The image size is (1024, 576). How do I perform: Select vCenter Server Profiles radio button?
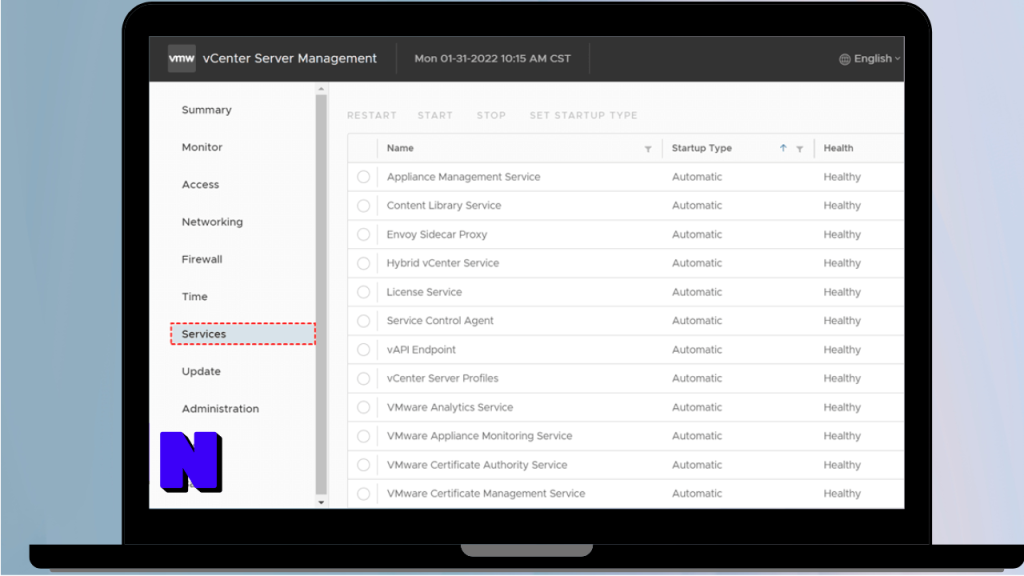364,378
